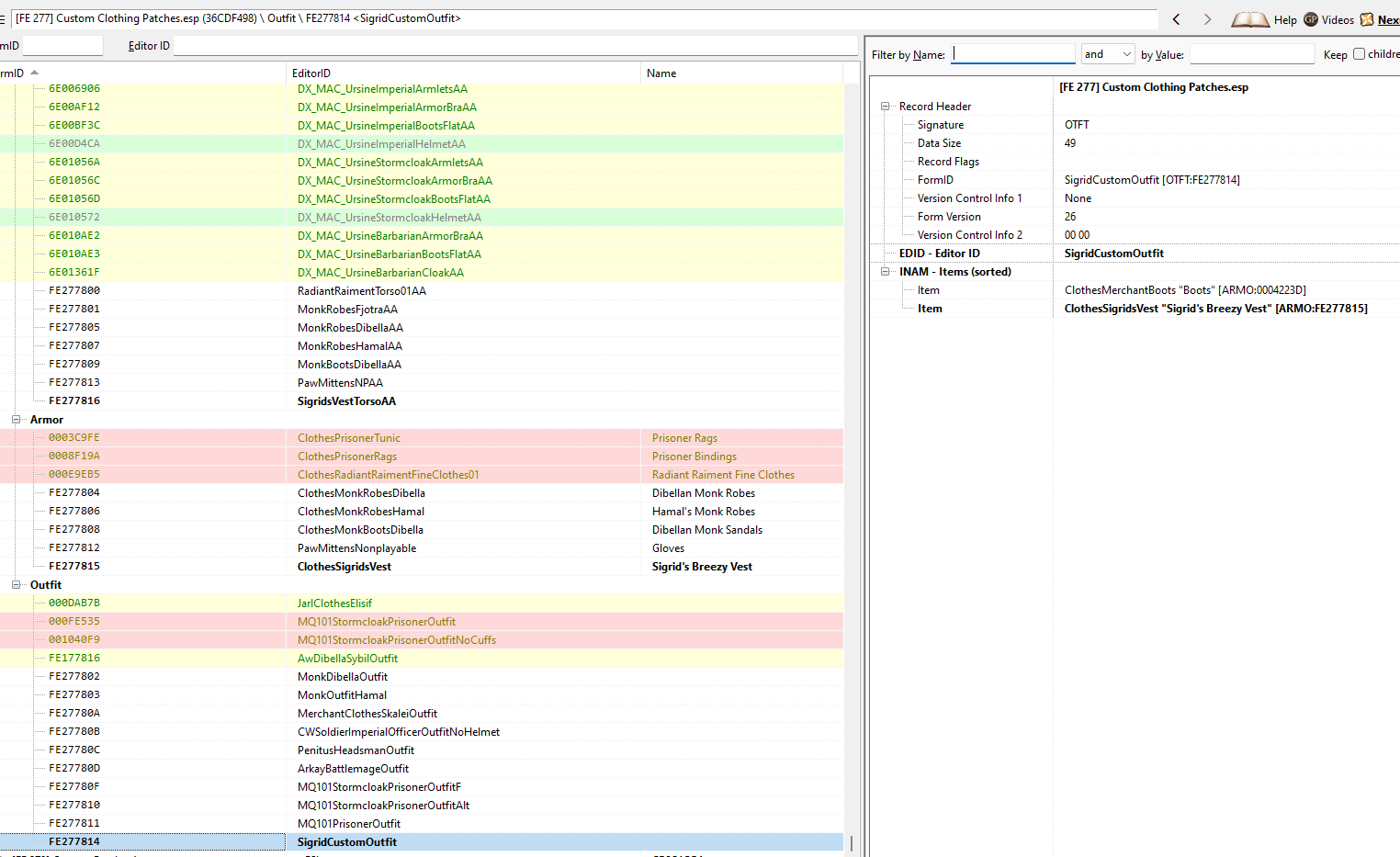Select the MonkRobesFjotraAA record
1400x857 pixels.
[422, 310]
